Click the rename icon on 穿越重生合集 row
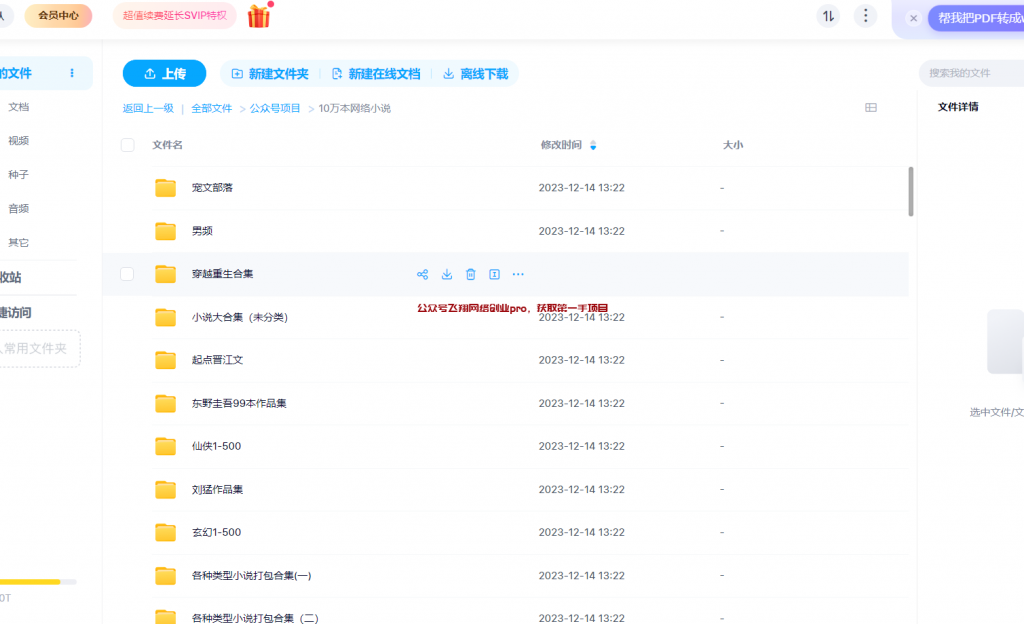Screen dimensions: 1024x624 tap(494, 274)
